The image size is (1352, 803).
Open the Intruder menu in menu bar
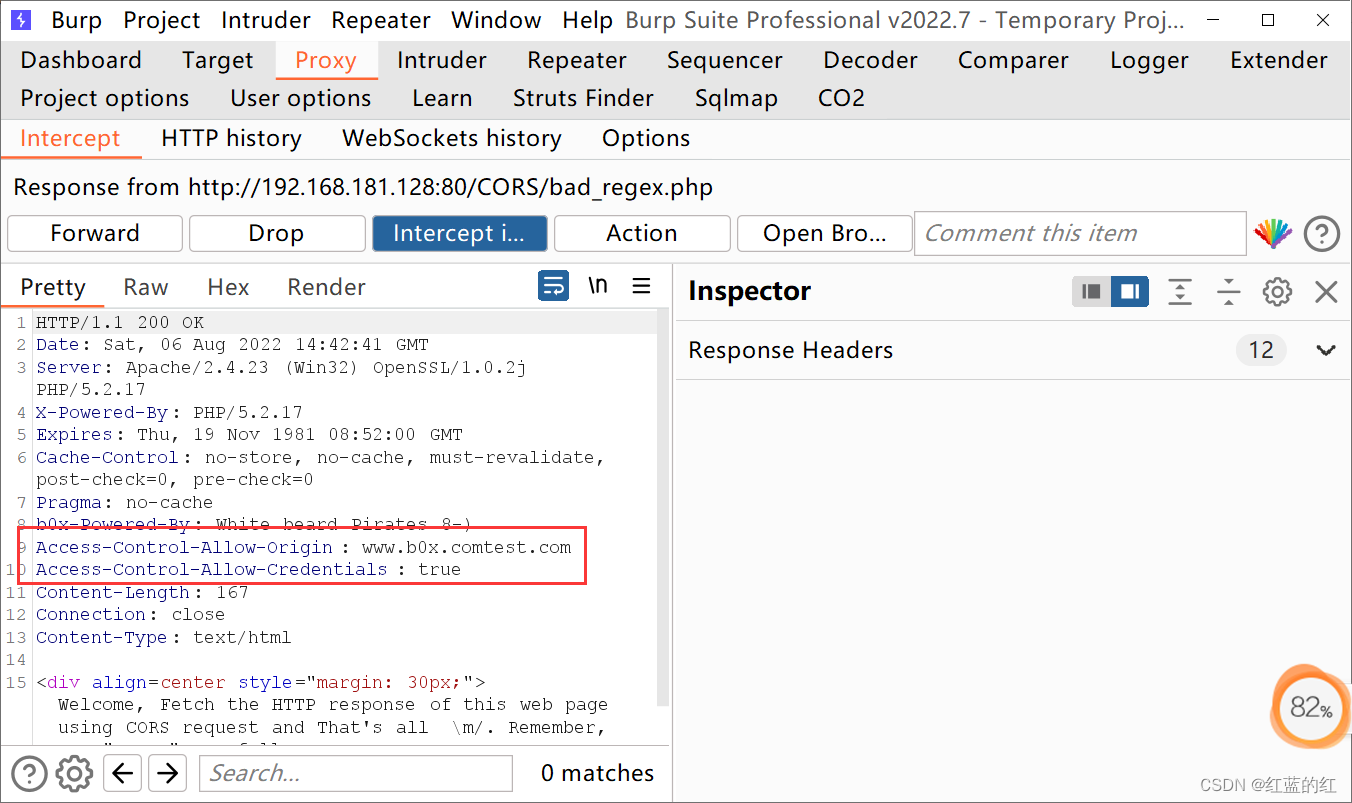(266, 20)
